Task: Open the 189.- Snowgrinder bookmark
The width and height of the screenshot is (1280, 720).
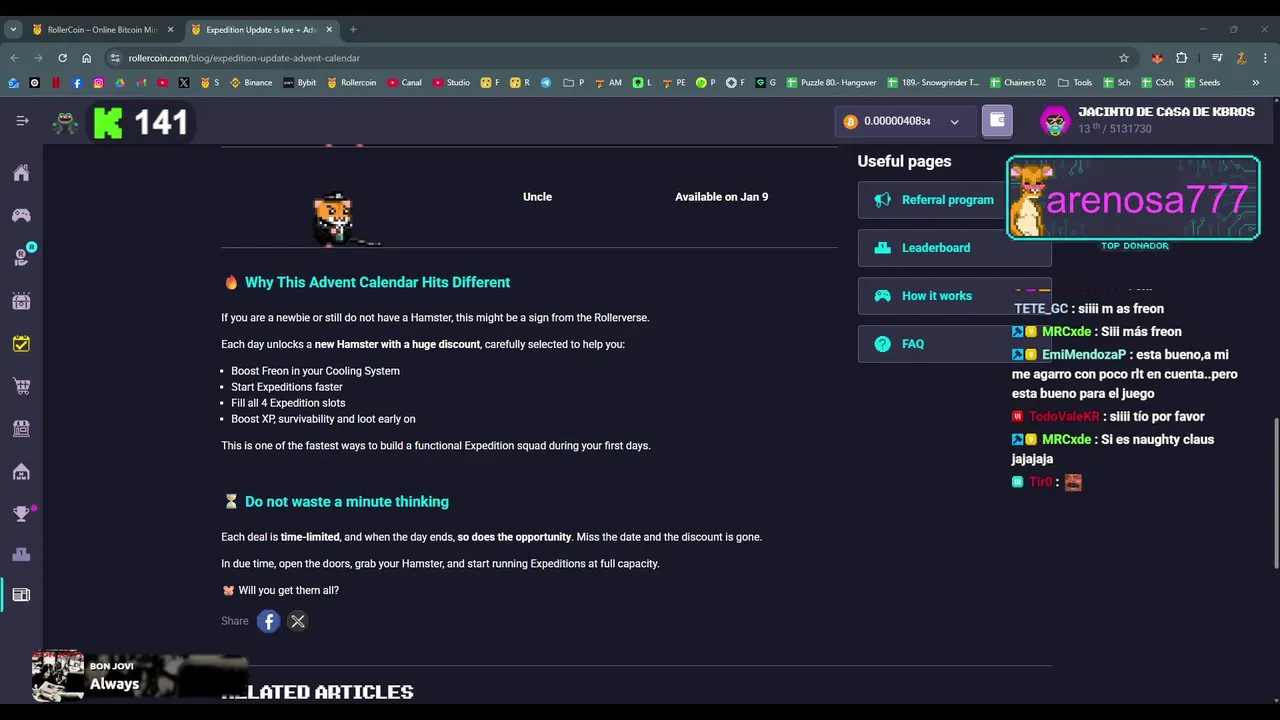Action: point(933,82)
